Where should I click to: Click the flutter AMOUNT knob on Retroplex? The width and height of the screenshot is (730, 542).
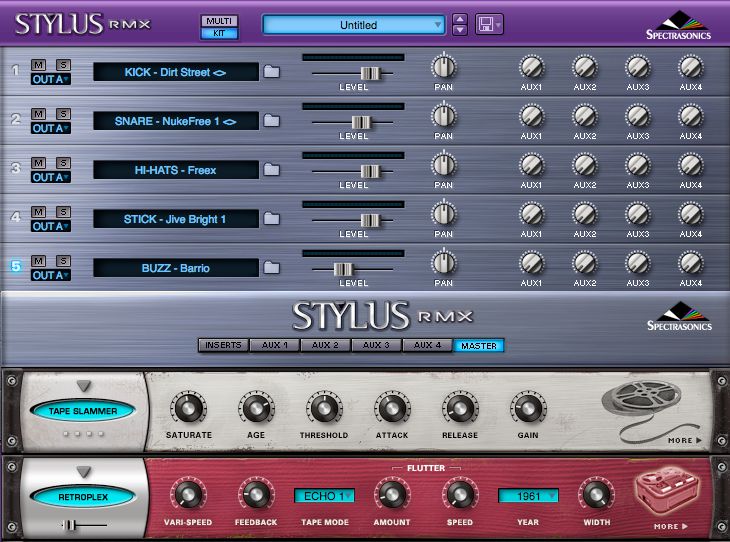392,495
